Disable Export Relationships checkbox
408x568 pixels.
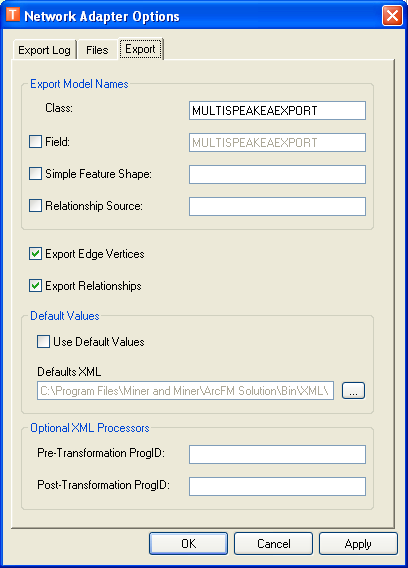tap(36, 286)
